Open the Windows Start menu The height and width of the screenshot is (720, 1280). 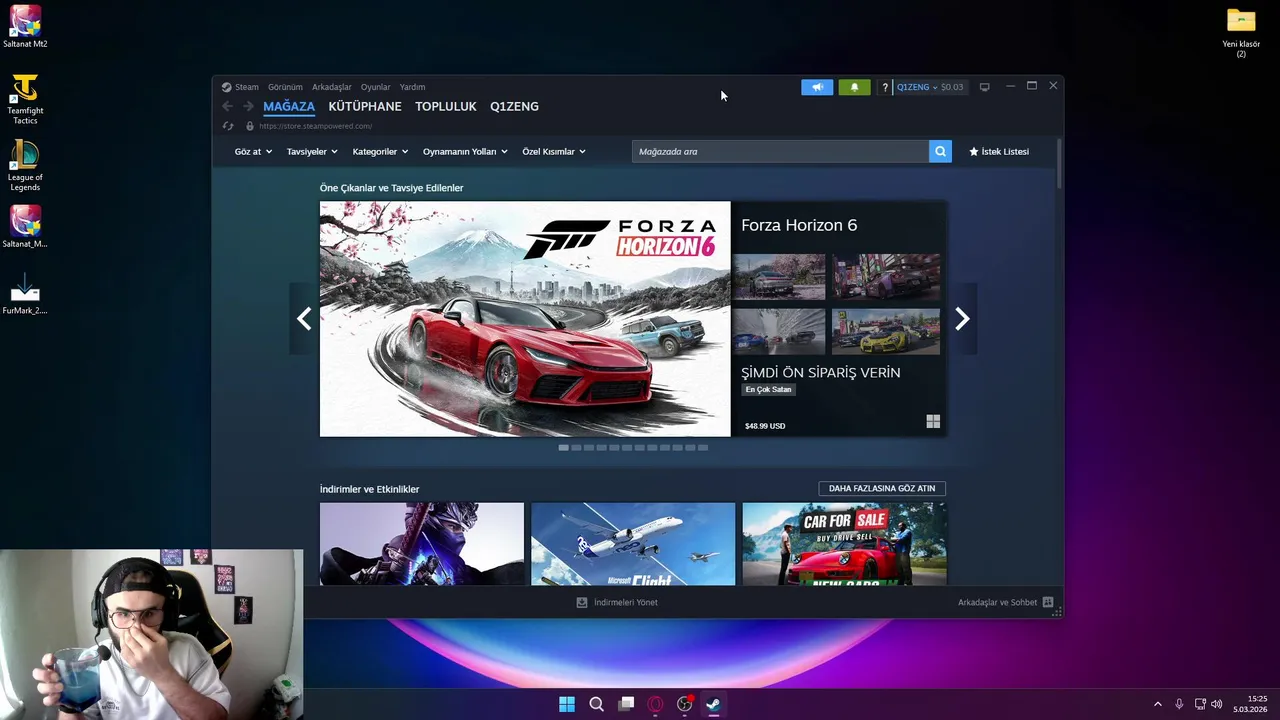pos(567,704)
